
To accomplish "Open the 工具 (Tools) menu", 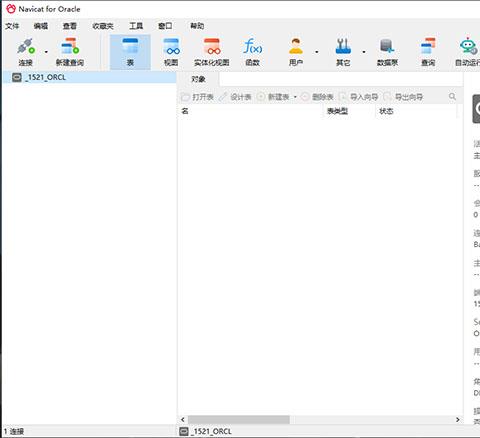I will pyautogui.click(x=136, y=26).
